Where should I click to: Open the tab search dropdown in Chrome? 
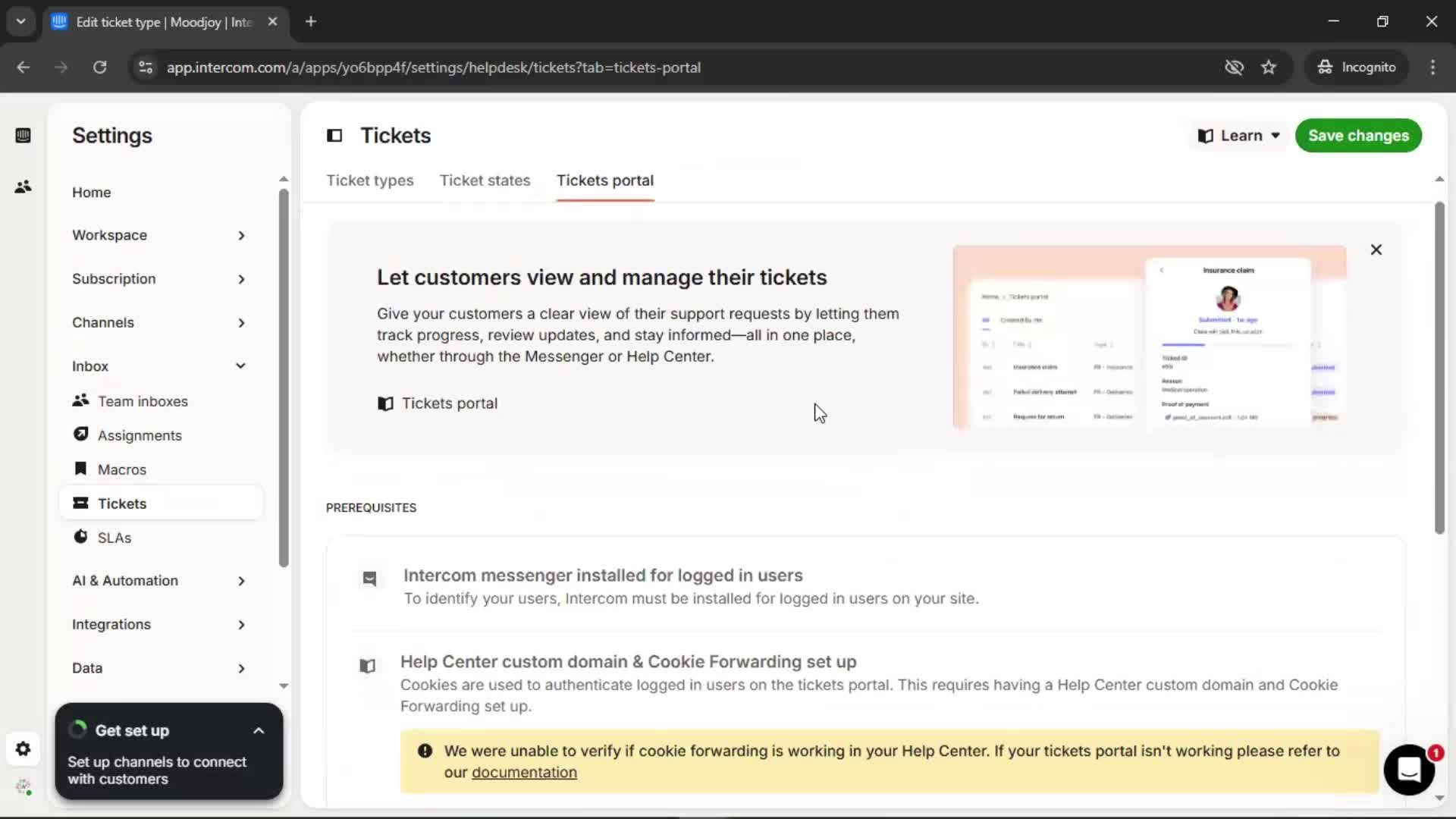(21, 22)
